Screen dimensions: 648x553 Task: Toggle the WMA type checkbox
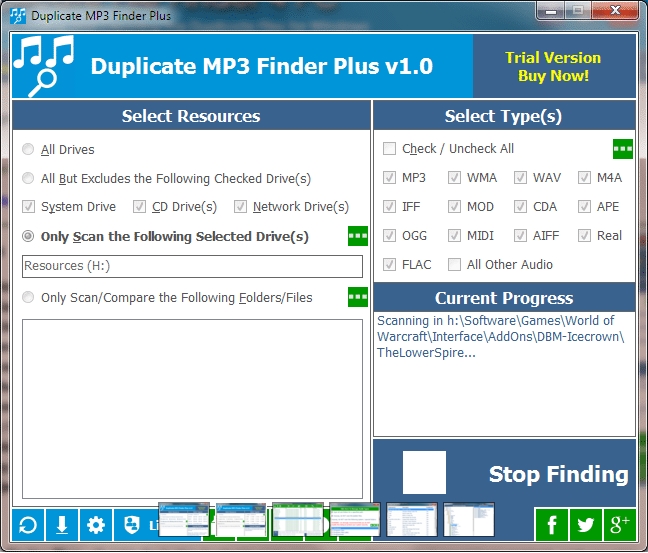pos(455,178)
